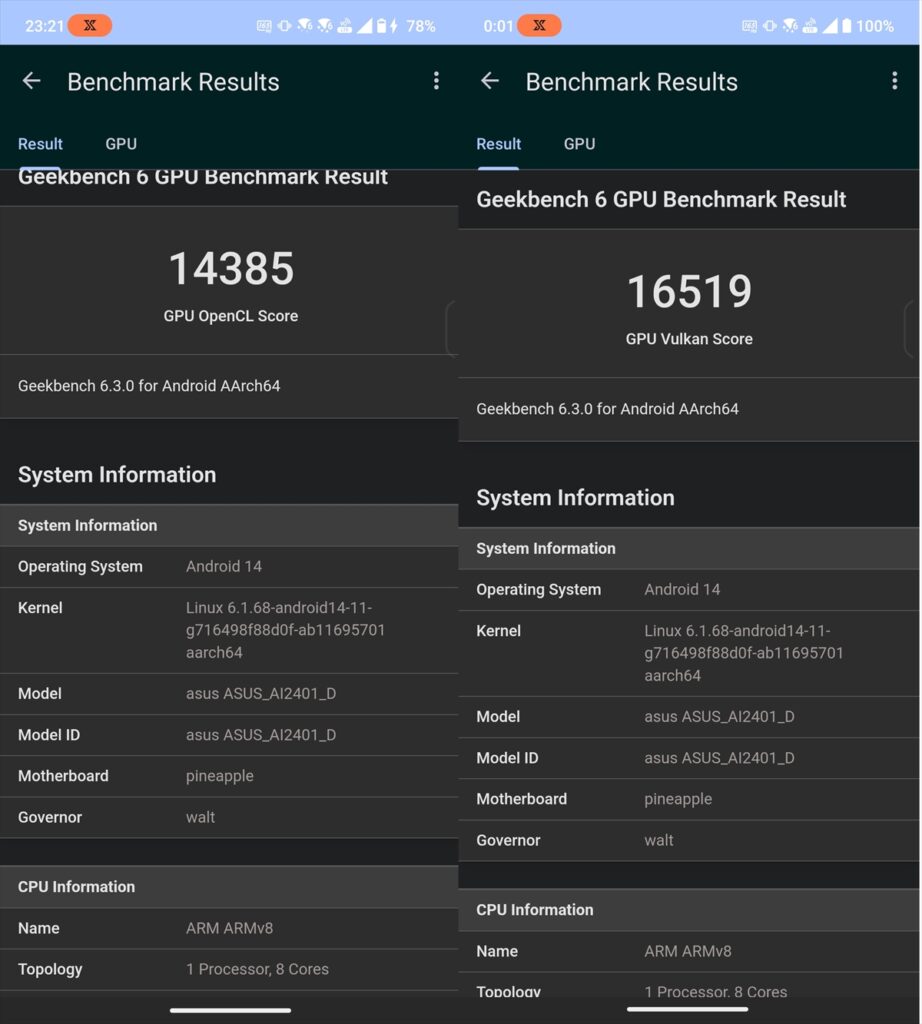The width and height of the screenshot is (922, 1024).
Task: Tap the X notification pill beside 0:01
Action: (539, 26)
